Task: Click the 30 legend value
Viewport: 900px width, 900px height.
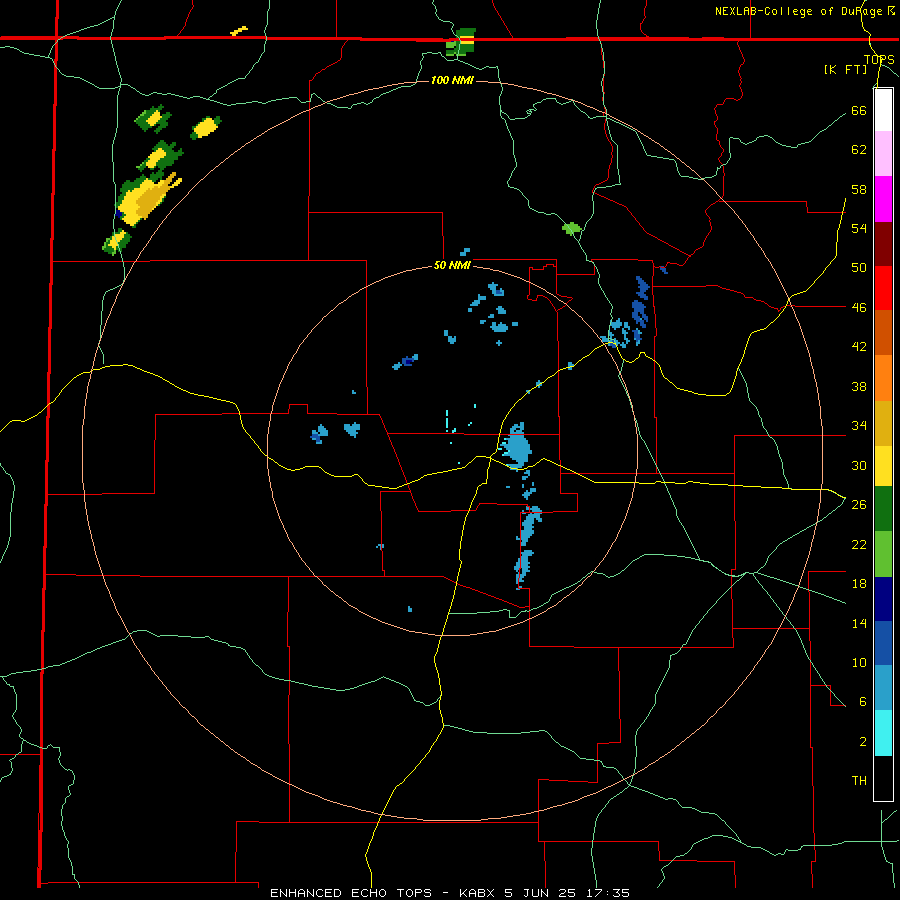Action: coord(859,465)
